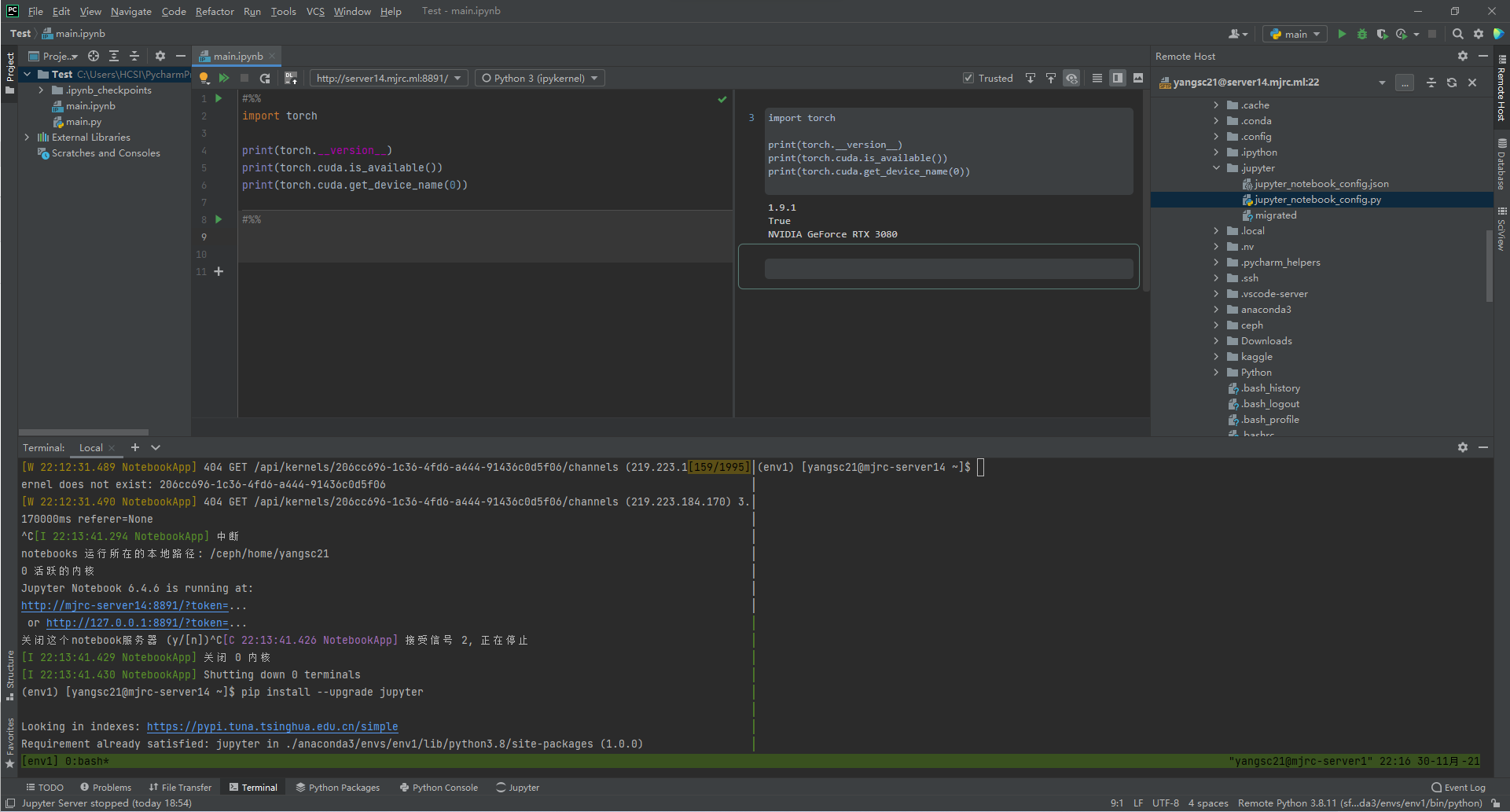The width and height of the screenshot is (1510, 812).
Task: Open Event Log from status bar
Action: 1459,787
